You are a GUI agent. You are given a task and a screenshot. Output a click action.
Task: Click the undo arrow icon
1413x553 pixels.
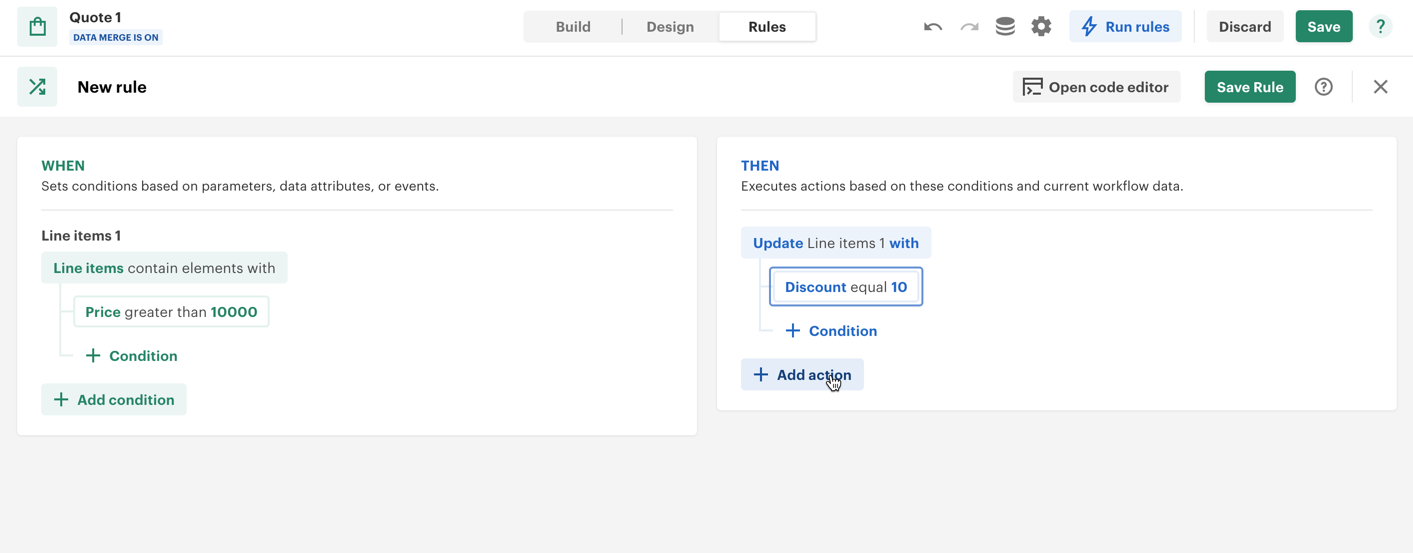coord(932,27)
